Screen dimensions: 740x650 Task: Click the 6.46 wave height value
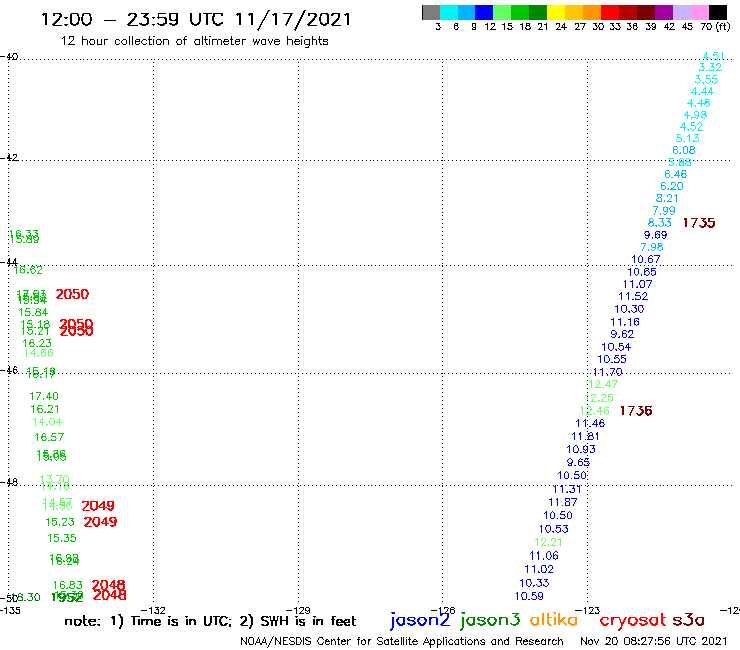(x=675, y=174)
